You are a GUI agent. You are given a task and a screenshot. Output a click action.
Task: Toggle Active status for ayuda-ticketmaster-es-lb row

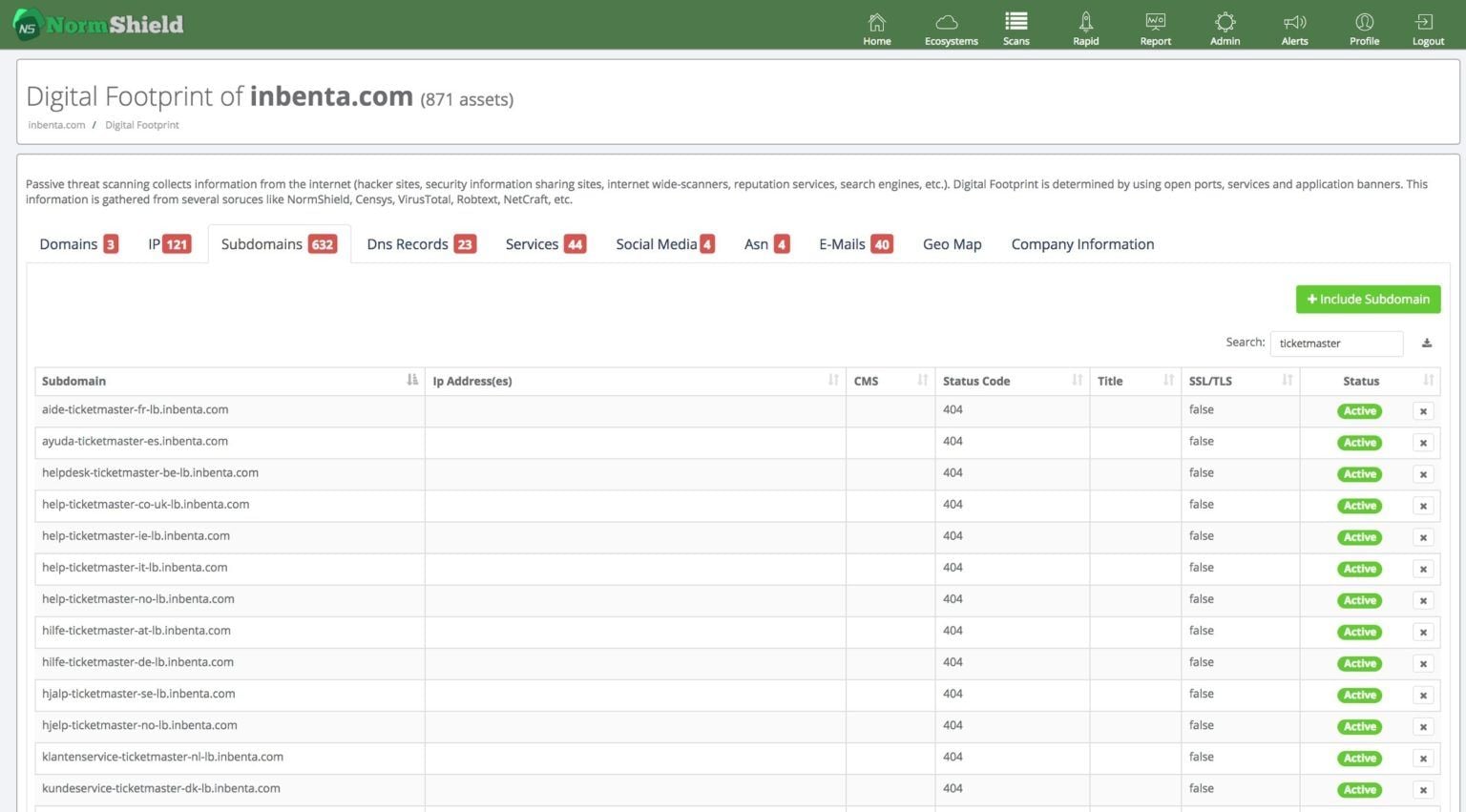tap(1359, 443)
